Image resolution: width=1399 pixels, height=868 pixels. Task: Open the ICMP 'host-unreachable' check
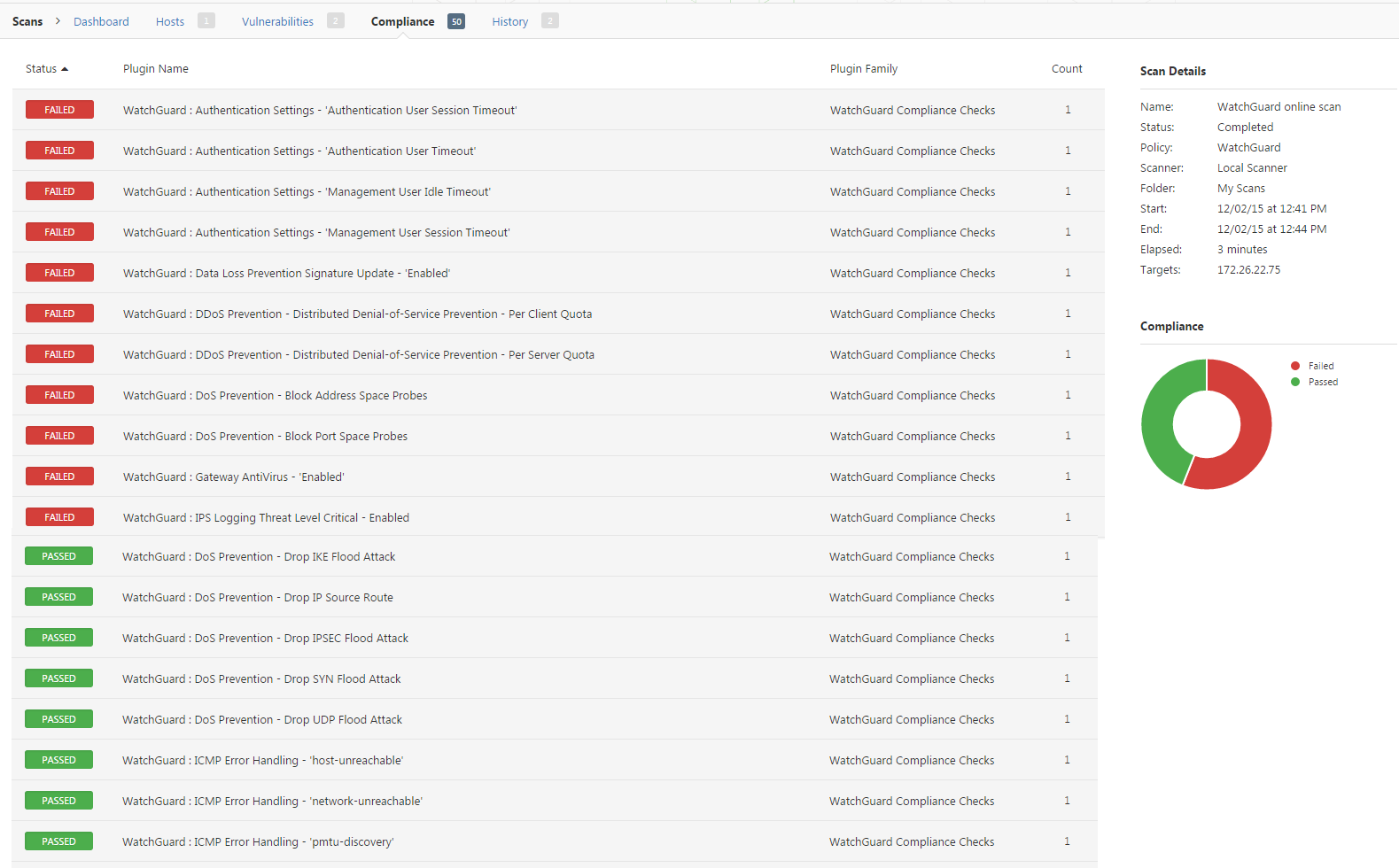[x=262, y=760]
